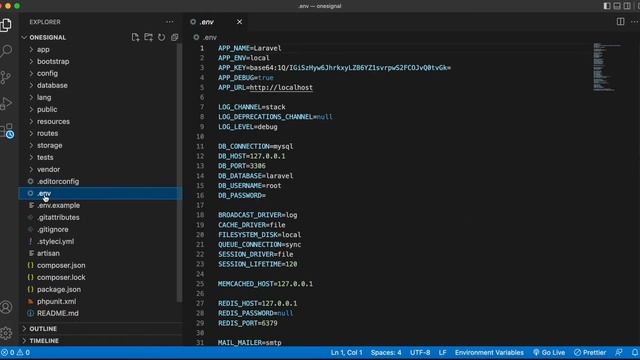Toggle primary sidebar layout icon
The height and width of the screenshot is (360, 640).
(607, 6)
